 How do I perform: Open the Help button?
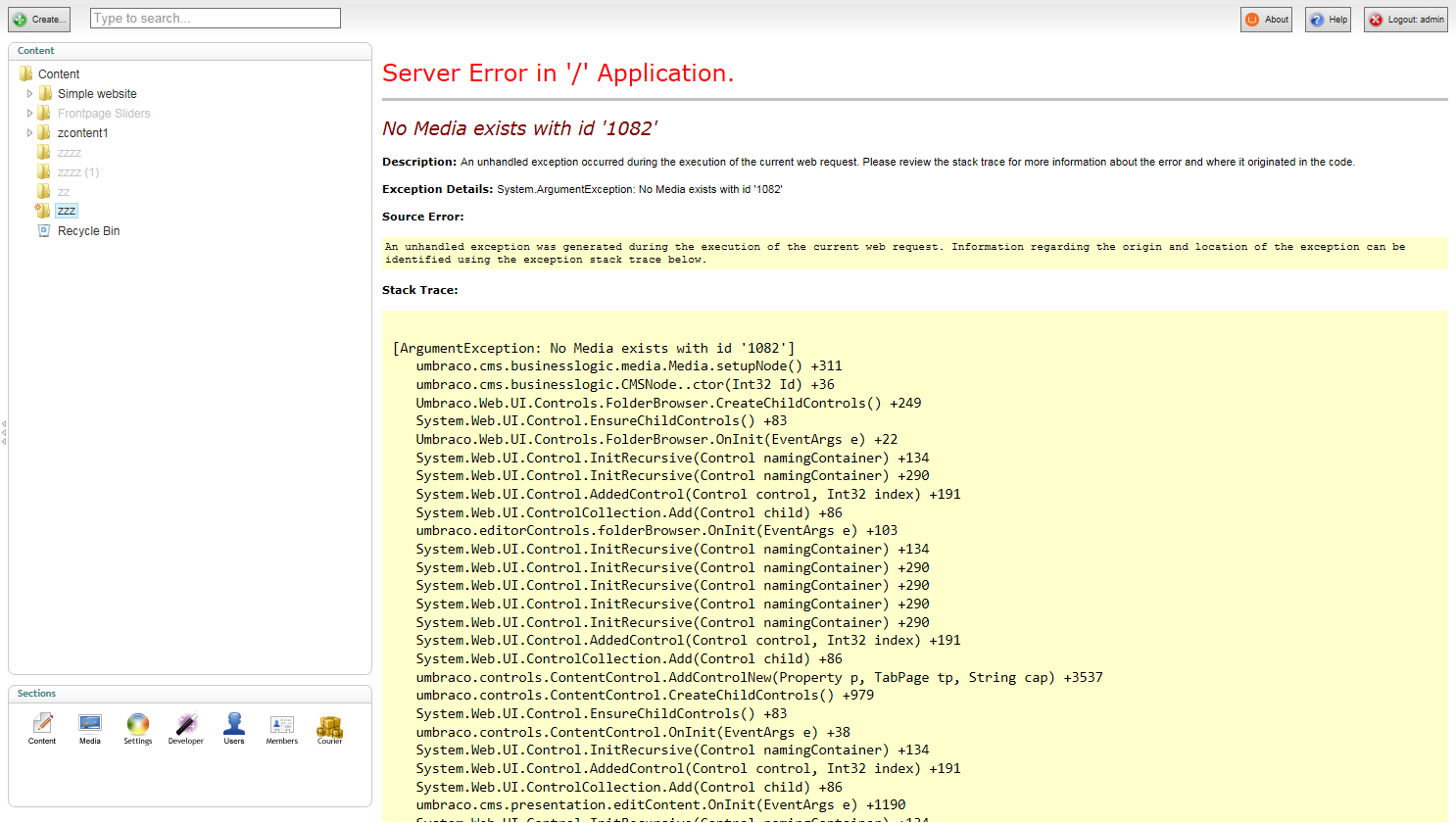(1328, 20)
